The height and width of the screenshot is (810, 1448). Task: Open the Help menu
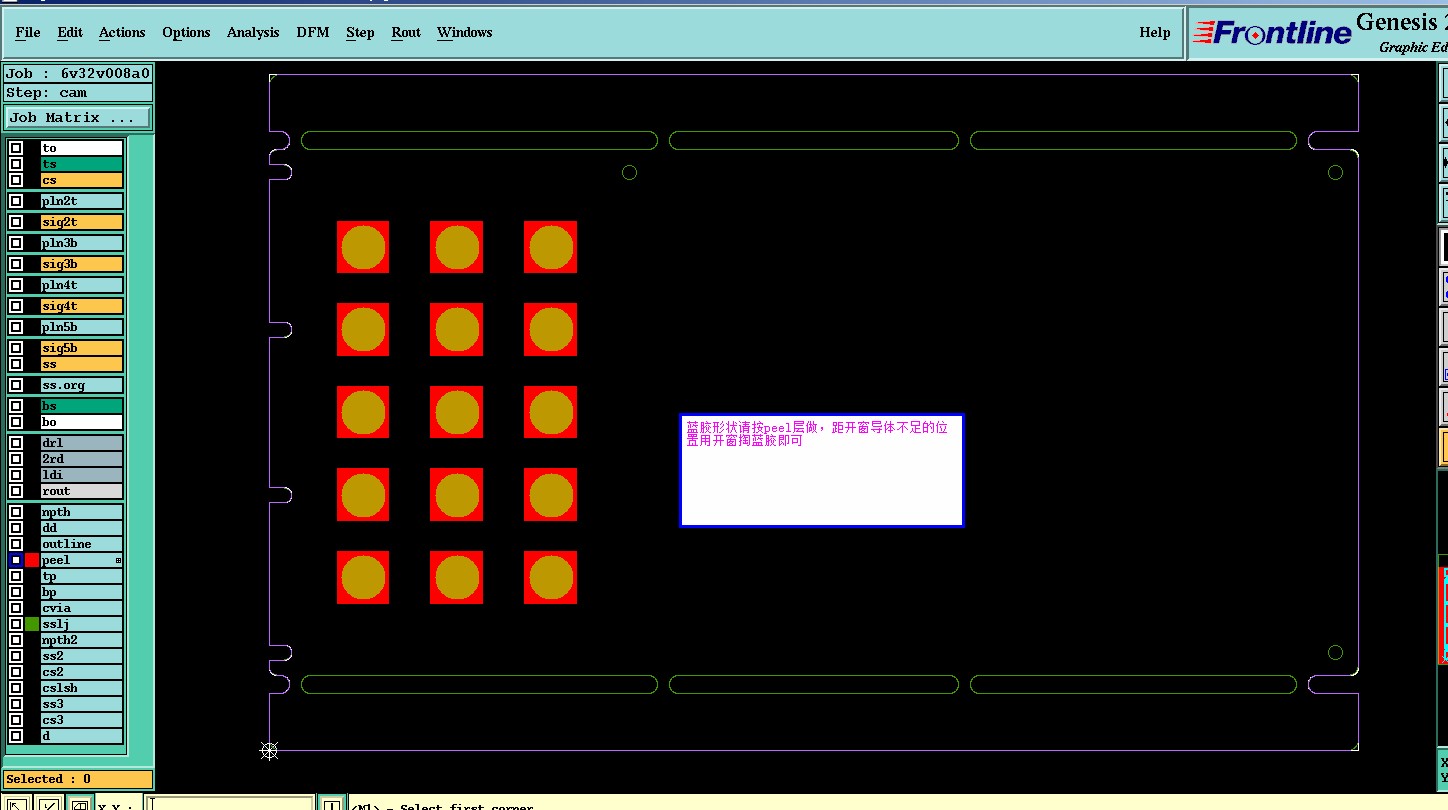point(1155,32)
